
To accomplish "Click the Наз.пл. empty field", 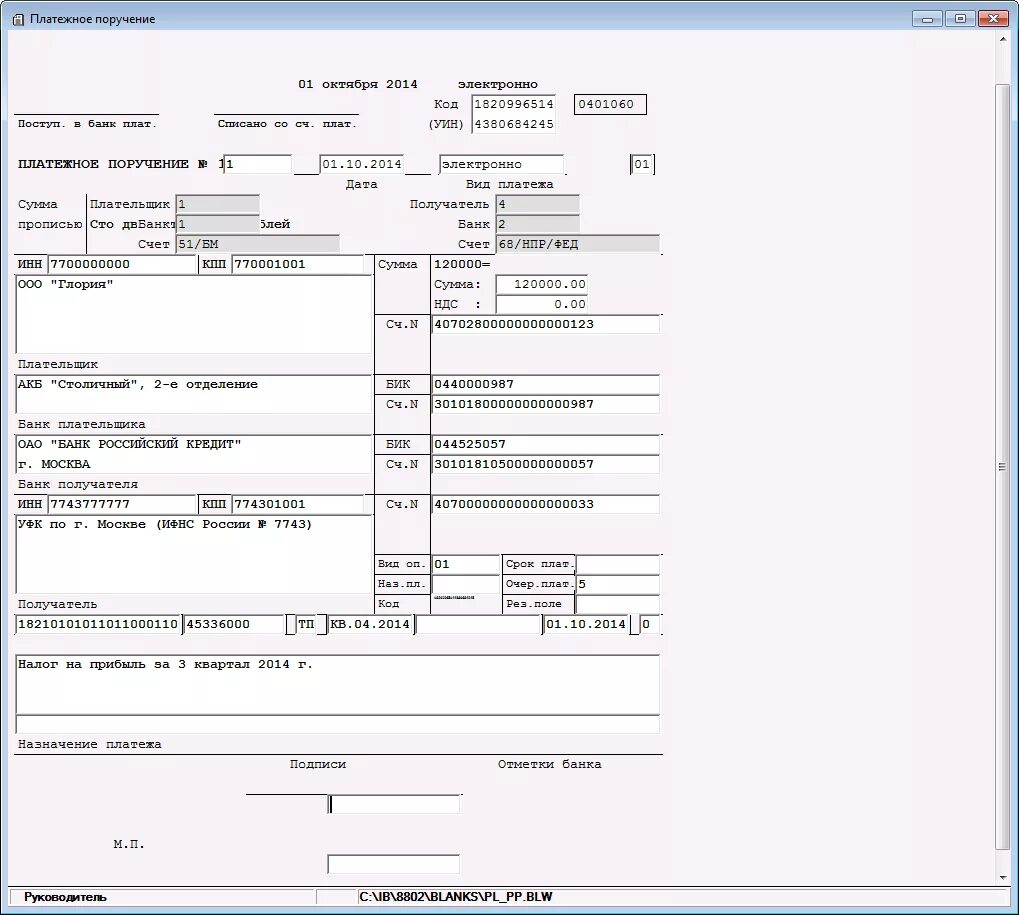I will (465, 584).
